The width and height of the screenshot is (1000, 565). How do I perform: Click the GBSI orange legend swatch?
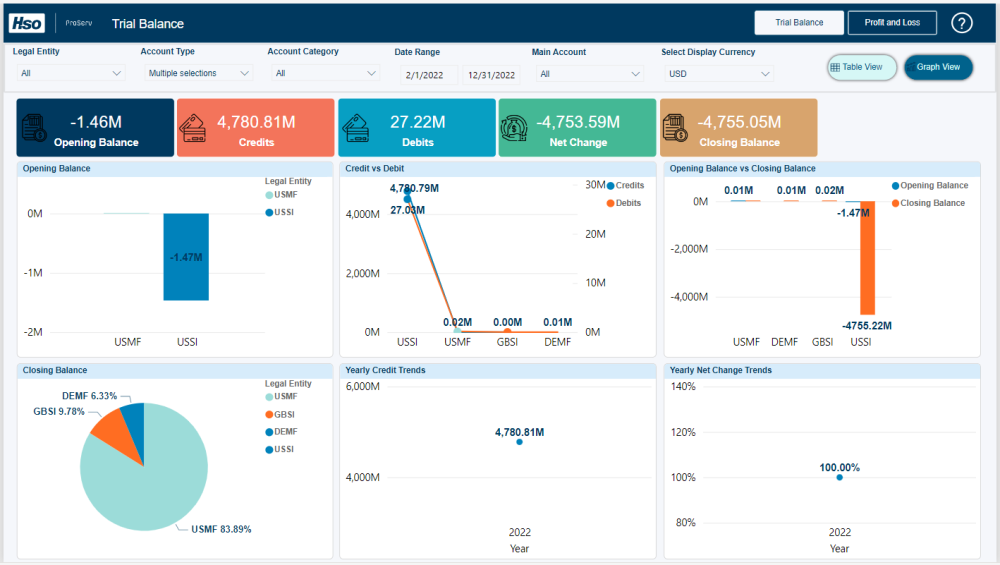(269, 415)
